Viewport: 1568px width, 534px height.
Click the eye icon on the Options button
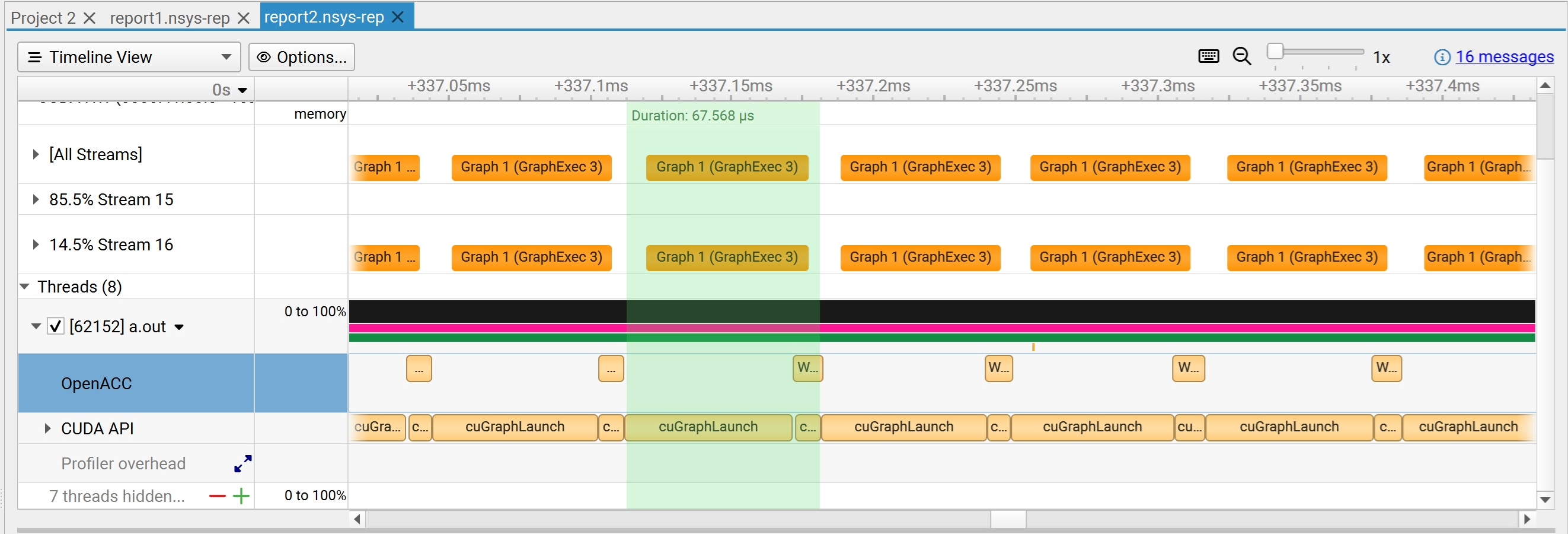(264, 56)
